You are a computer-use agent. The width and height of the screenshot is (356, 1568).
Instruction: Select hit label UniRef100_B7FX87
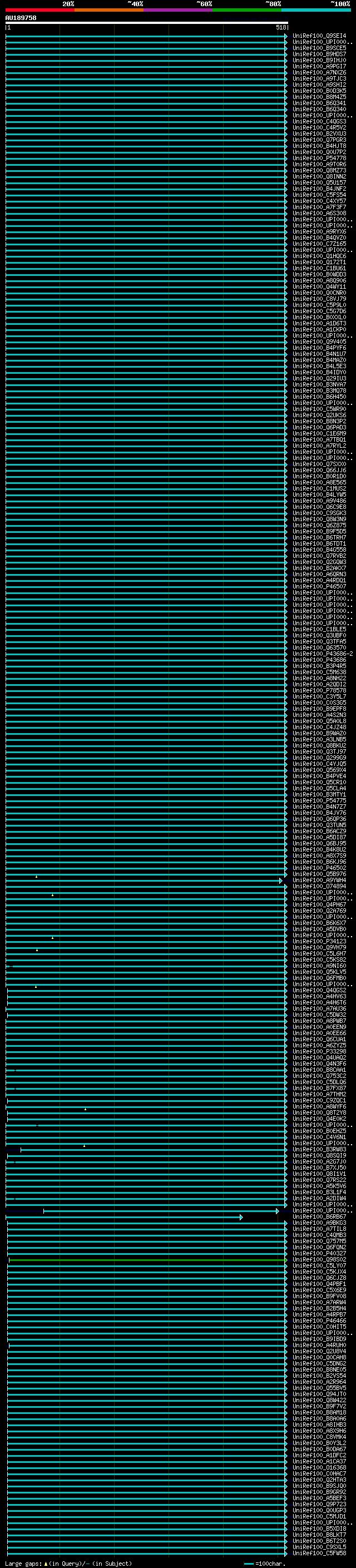(319, 1089)
